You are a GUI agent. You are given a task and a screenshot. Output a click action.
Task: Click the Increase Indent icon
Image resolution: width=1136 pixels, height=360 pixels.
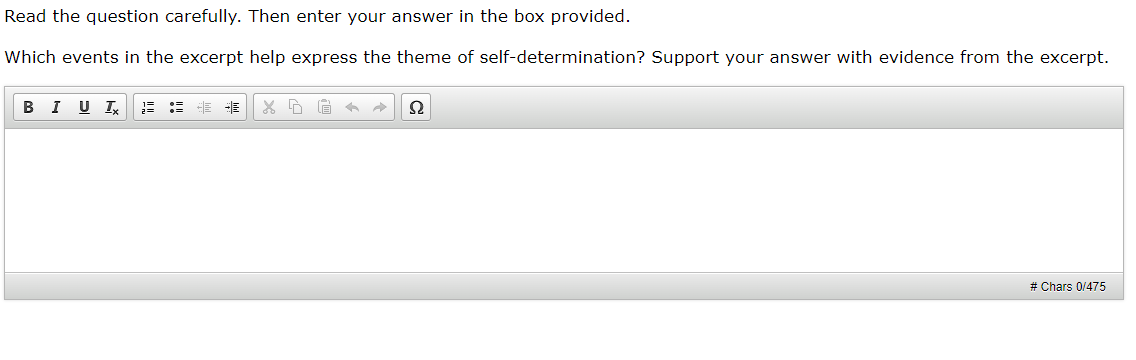(232, 107)
